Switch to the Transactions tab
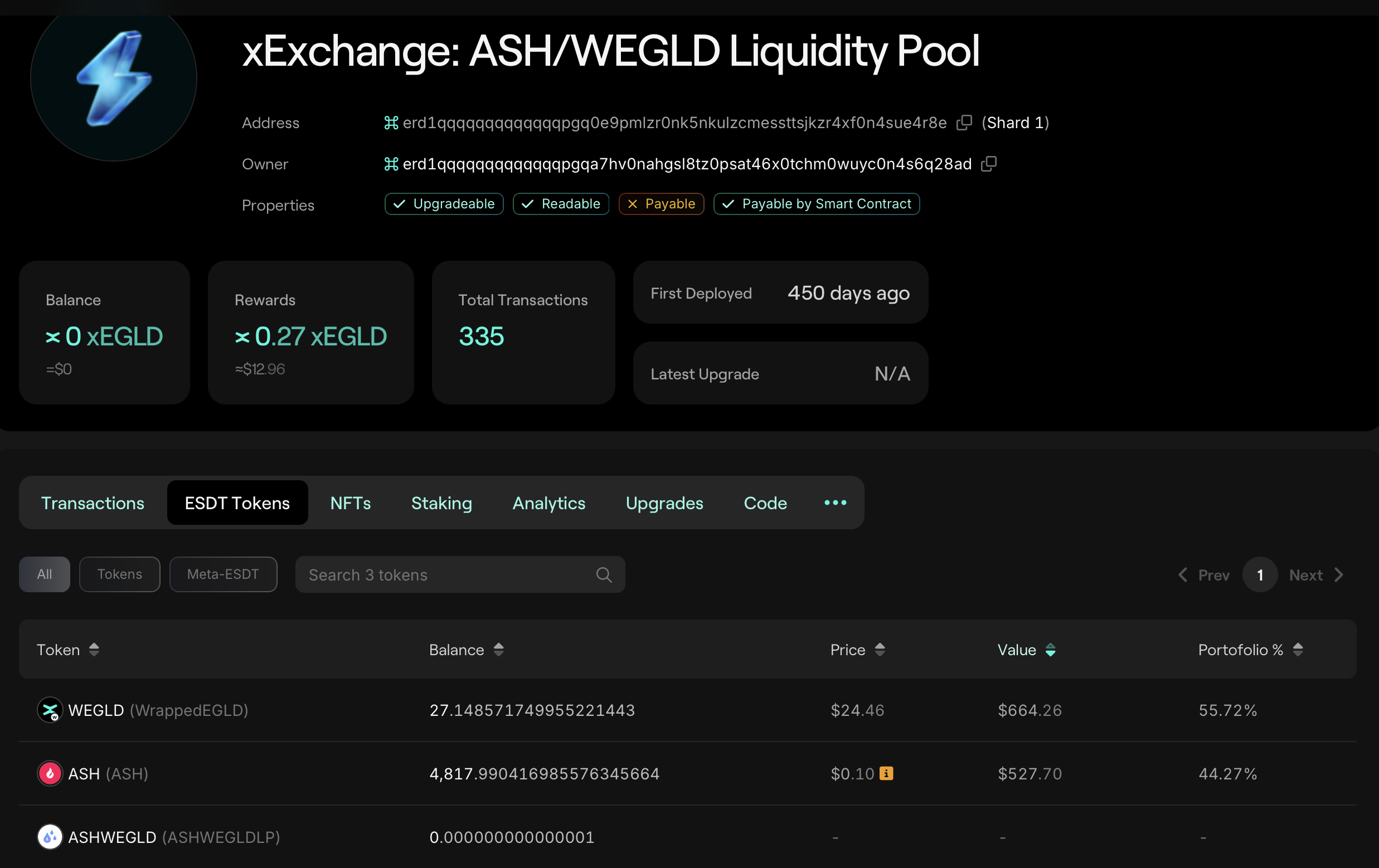The image size is (1379, 868). point(93,503)
